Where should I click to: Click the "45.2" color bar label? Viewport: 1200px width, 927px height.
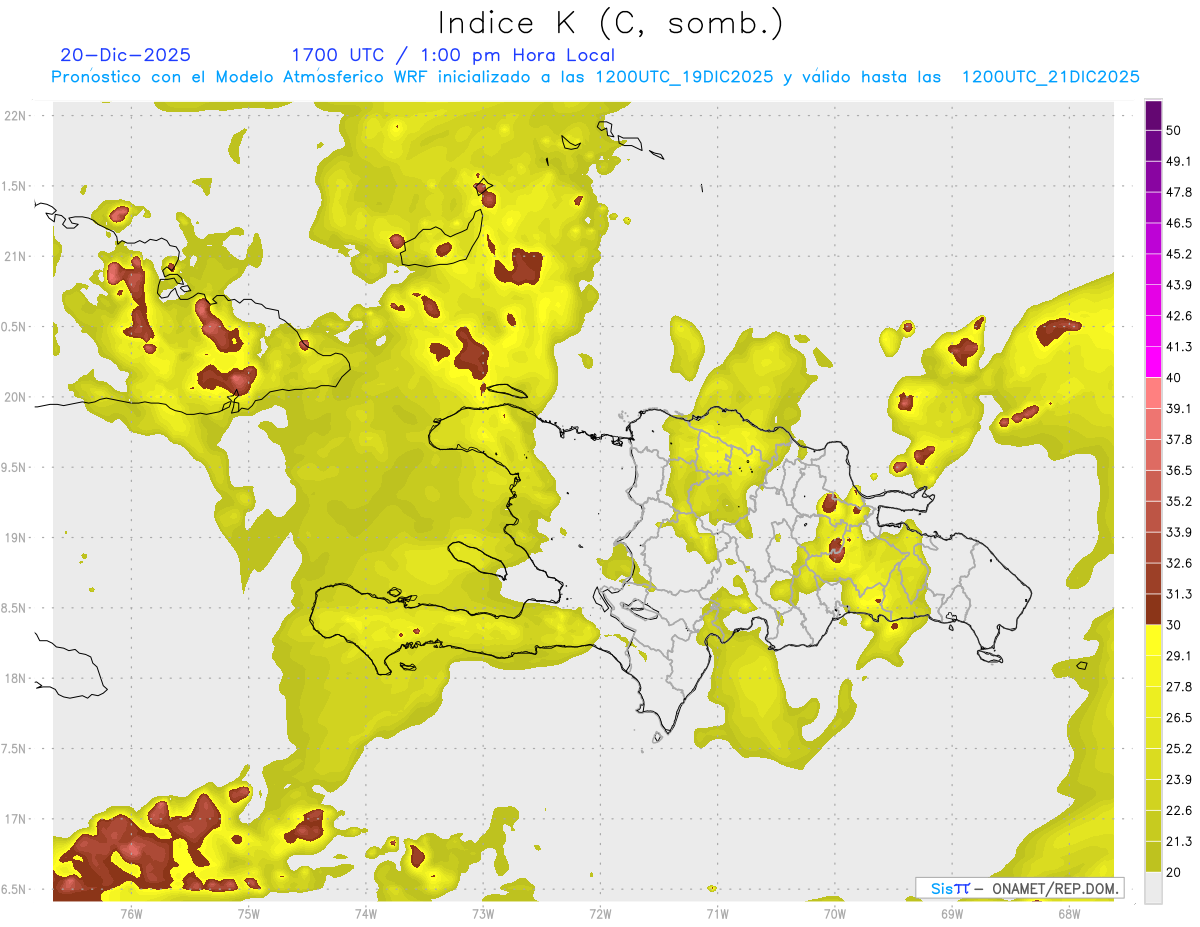click(x=1179, y=254)
